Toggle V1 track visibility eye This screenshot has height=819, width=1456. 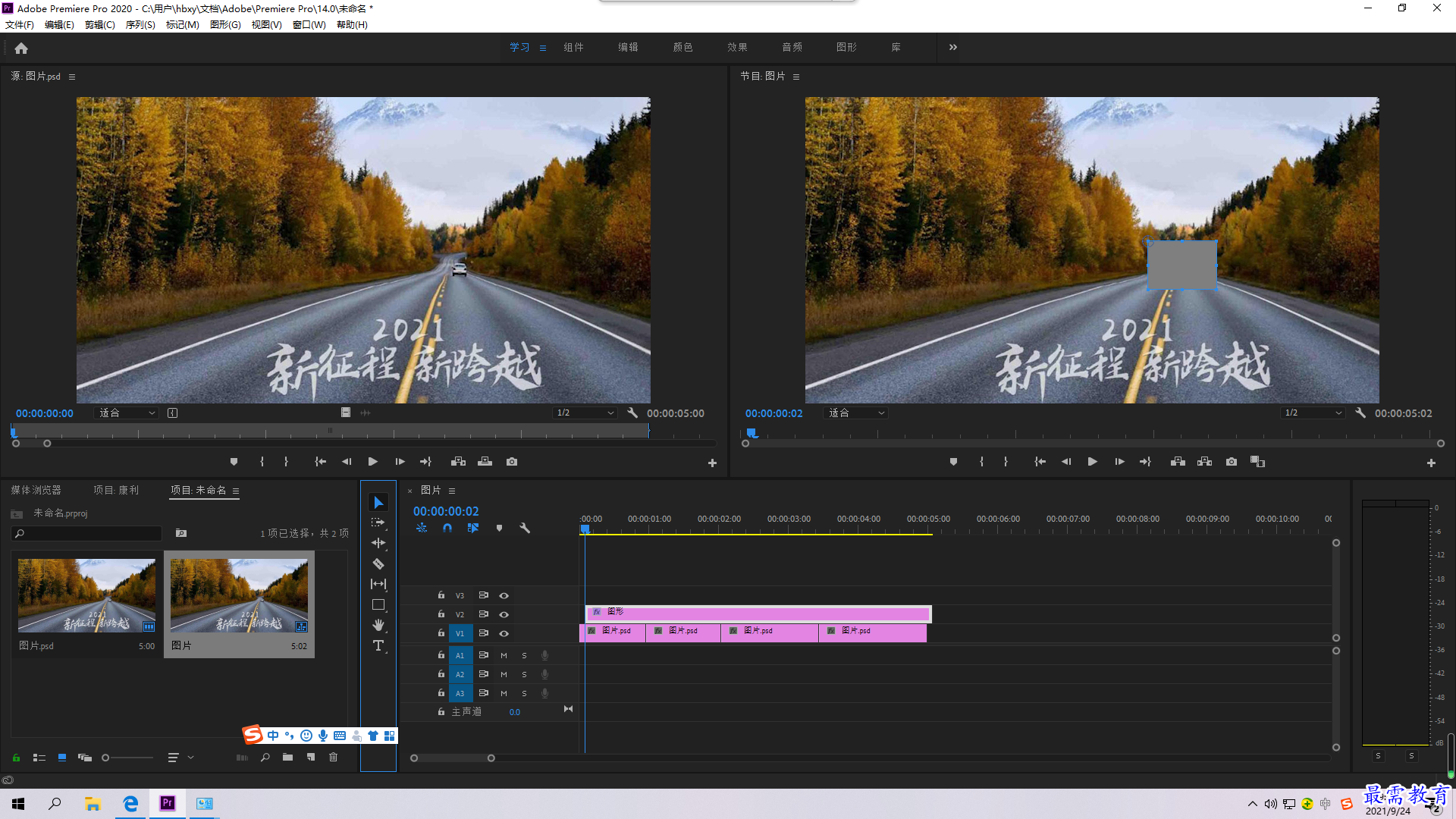[504, 634]
